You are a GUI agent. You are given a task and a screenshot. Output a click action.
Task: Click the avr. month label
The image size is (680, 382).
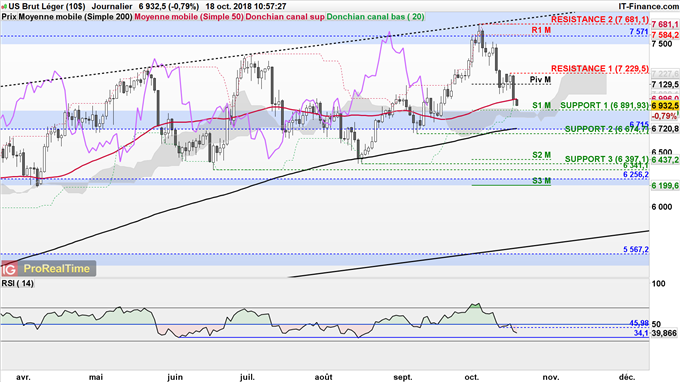coord(23,377)
